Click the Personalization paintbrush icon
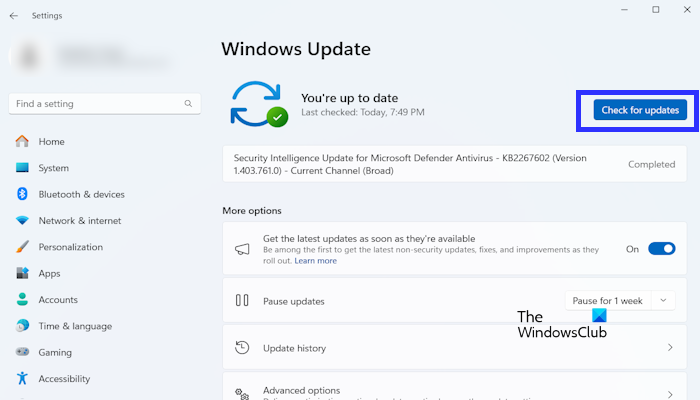This screenshot has width=700, height=400. [22, 246]
